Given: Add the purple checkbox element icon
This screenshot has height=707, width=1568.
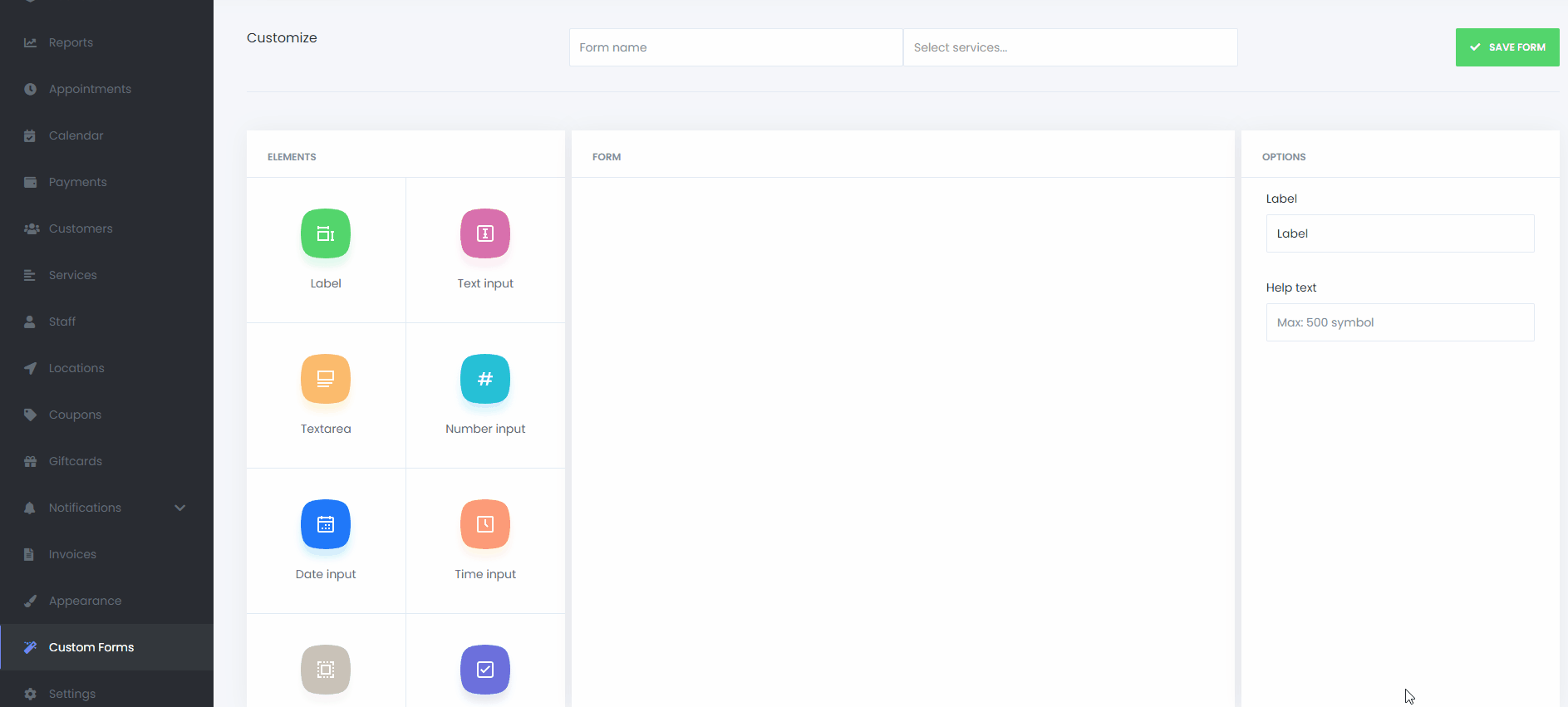Looking at the screenshot, I should [x=485, y=670].
